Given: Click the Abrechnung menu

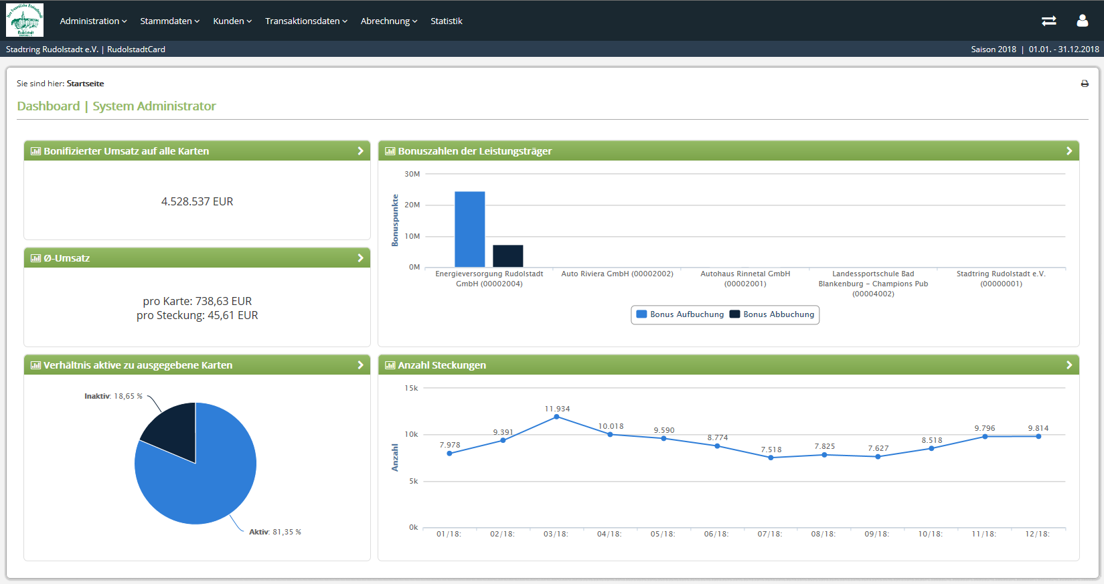Looking at the screenshot, I should click(x=389, y=21).
